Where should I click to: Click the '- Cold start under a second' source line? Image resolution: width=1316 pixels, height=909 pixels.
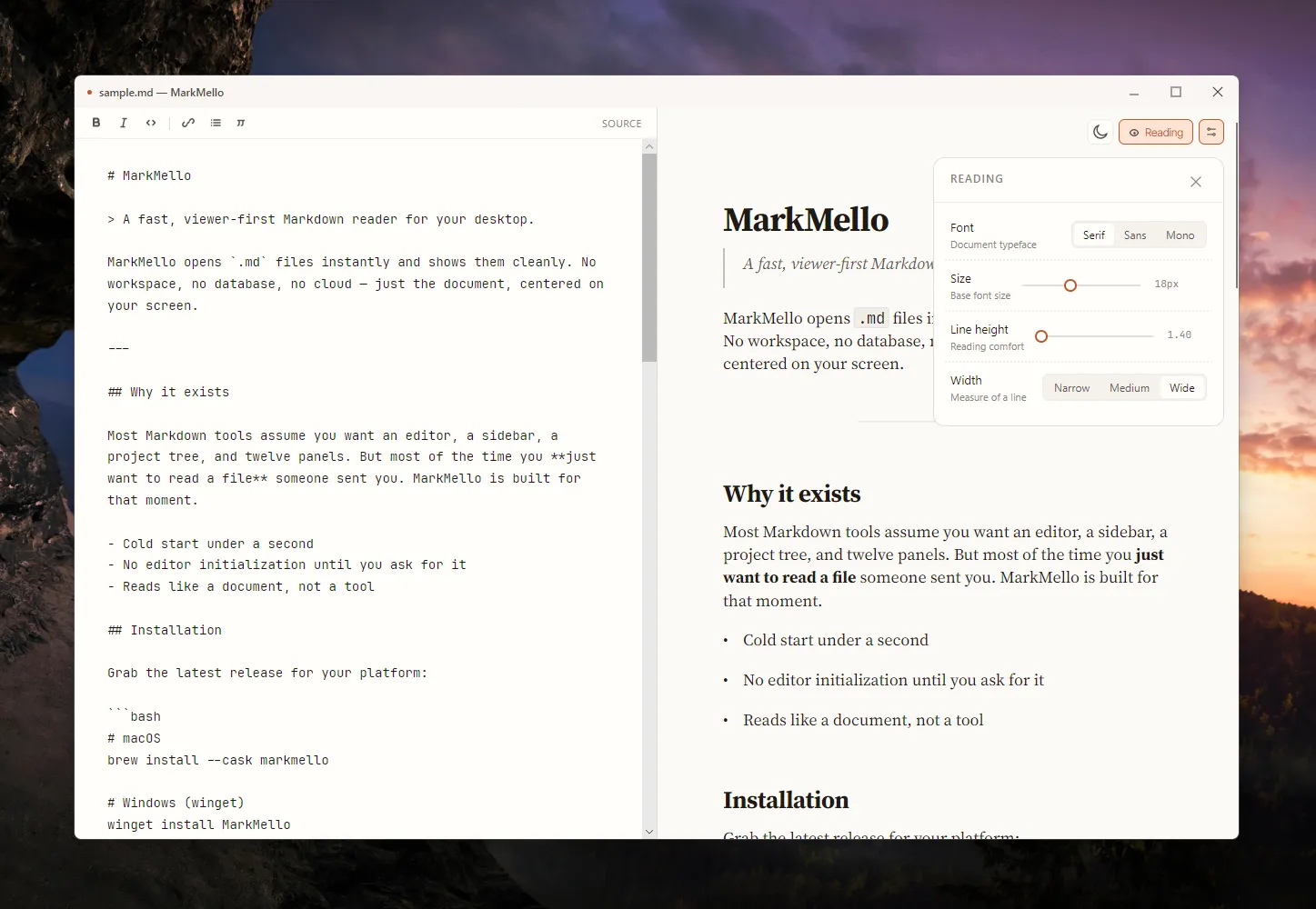pyautogui.click(x=210, y=544)
